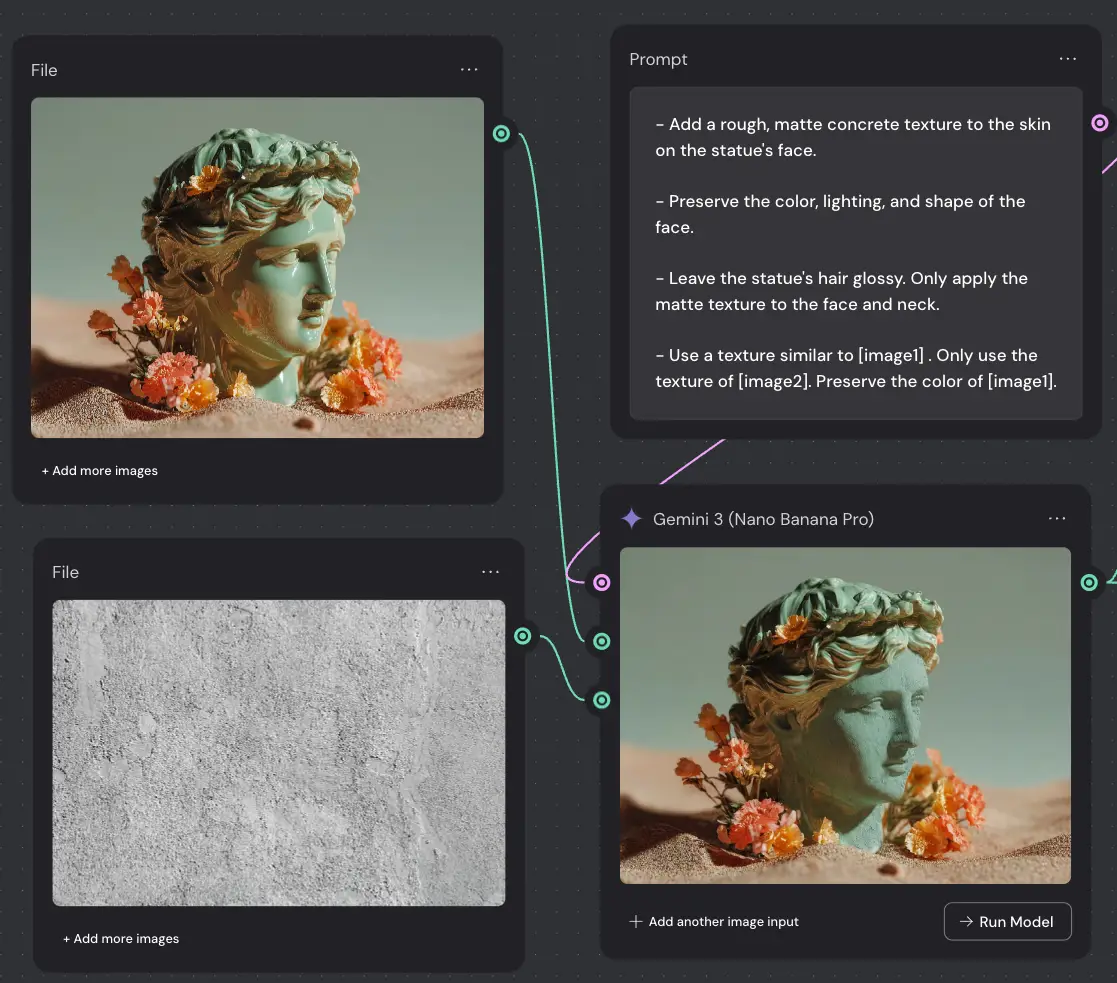Click the Gemini node's lower green image input
Screen dimensions: 1117x983
pyautogui.click(x=601, y=700)
